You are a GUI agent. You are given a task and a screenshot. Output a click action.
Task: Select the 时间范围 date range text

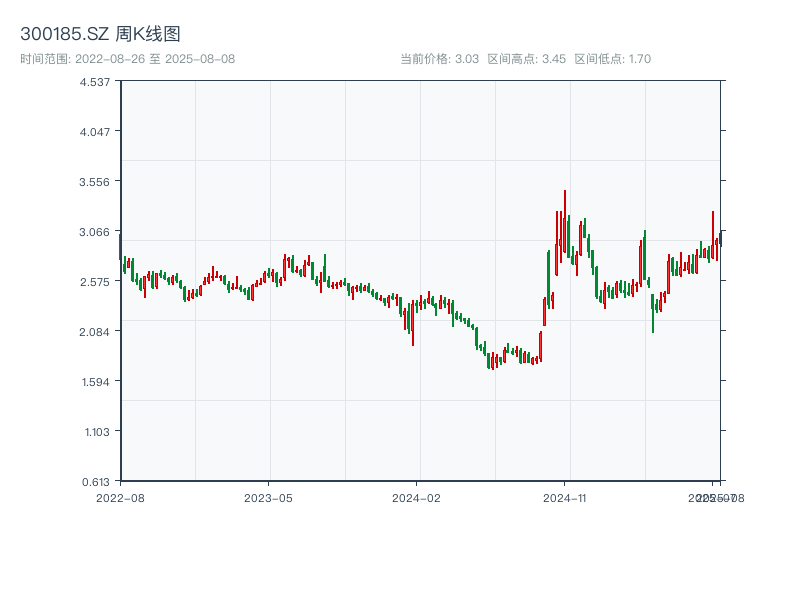tap(127, 59)
